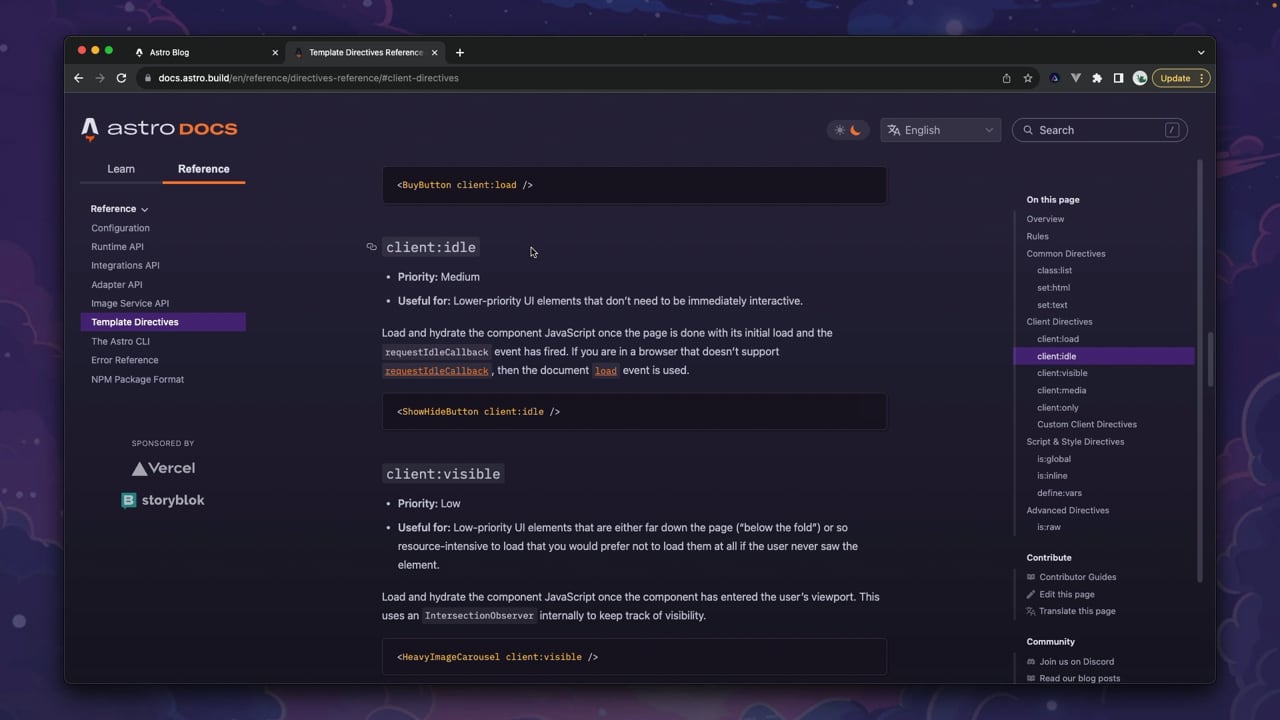Click the Astro Docs logo

(160, 129)
